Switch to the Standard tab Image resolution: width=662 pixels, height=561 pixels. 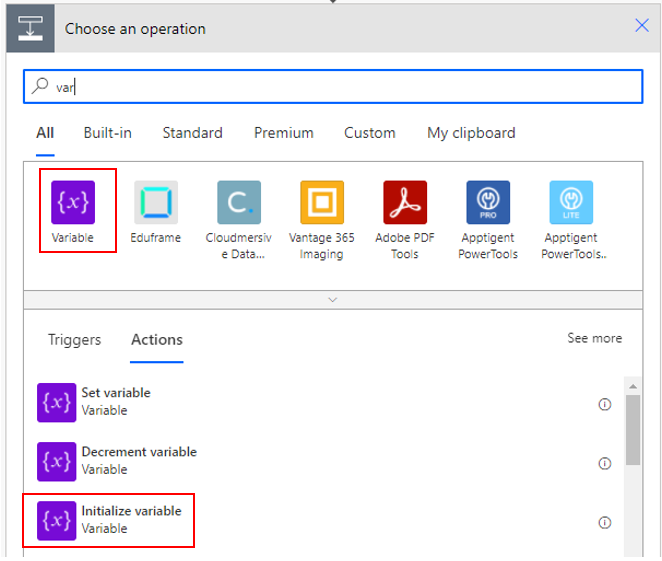[x=193, y=133]
